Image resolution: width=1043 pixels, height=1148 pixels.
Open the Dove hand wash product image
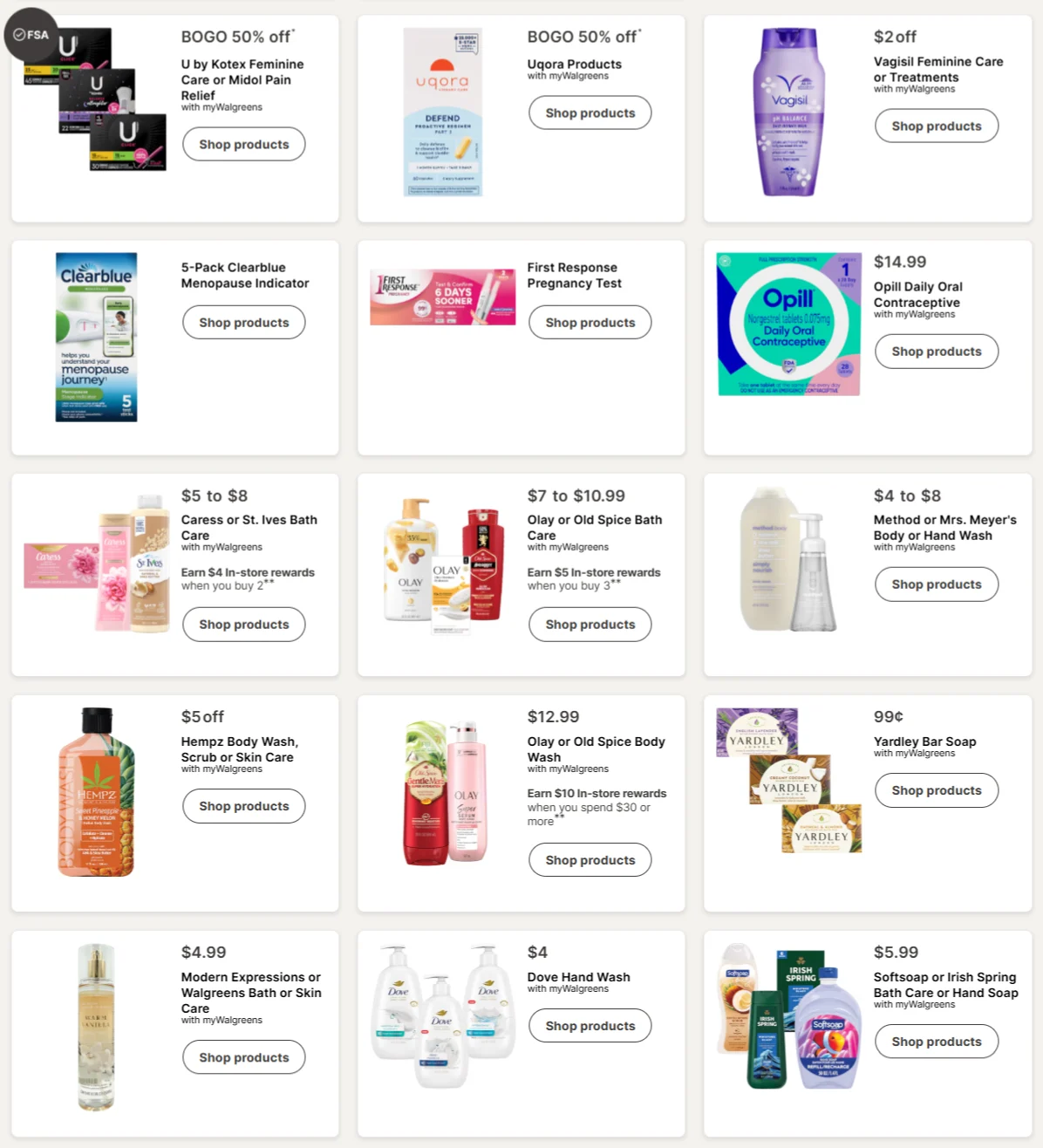pyautogui.click(x=442, y=1015)
